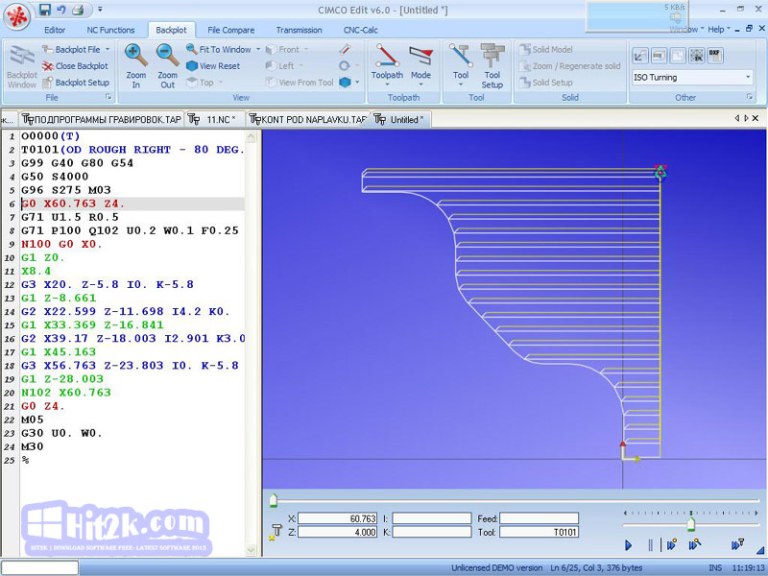
Task: Click the rotate view icon in View group
Action: click(344, 66)
